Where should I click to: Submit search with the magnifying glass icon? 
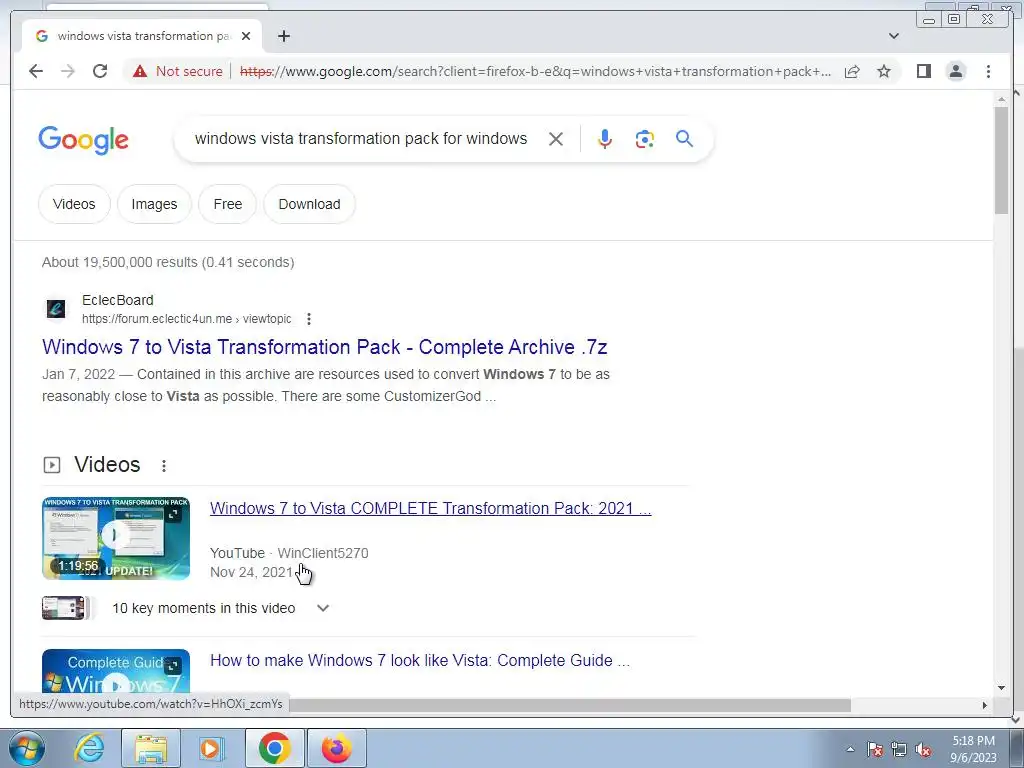(684, 138)
